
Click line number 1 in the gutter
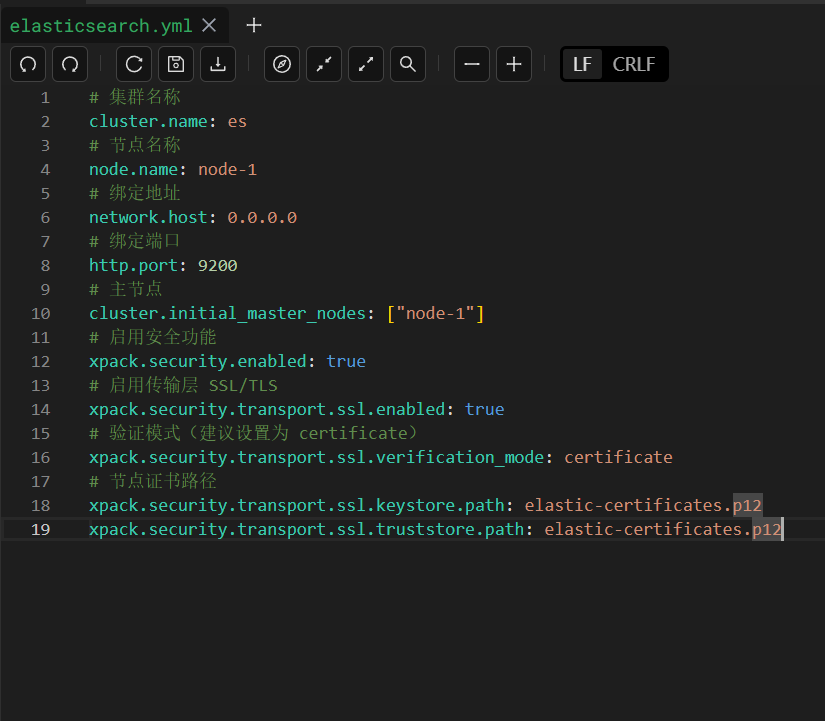(x=45, y=98)
